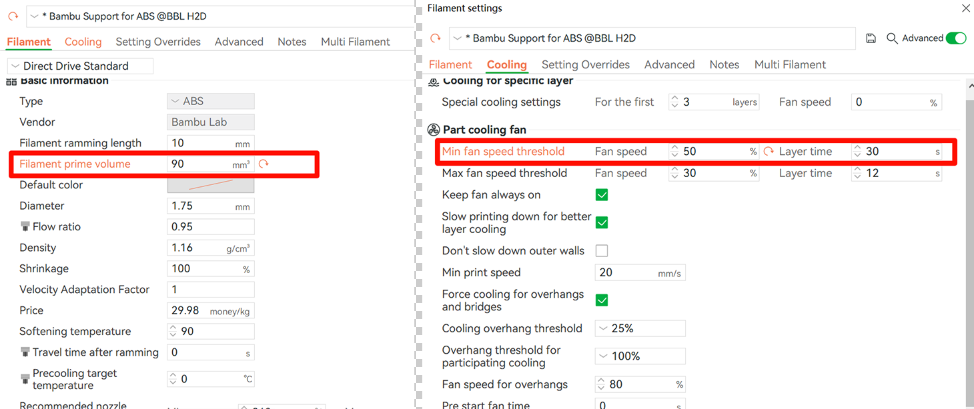Click the Softening temperature stepper arrows
974x409 pixels.
pos(173,331)
